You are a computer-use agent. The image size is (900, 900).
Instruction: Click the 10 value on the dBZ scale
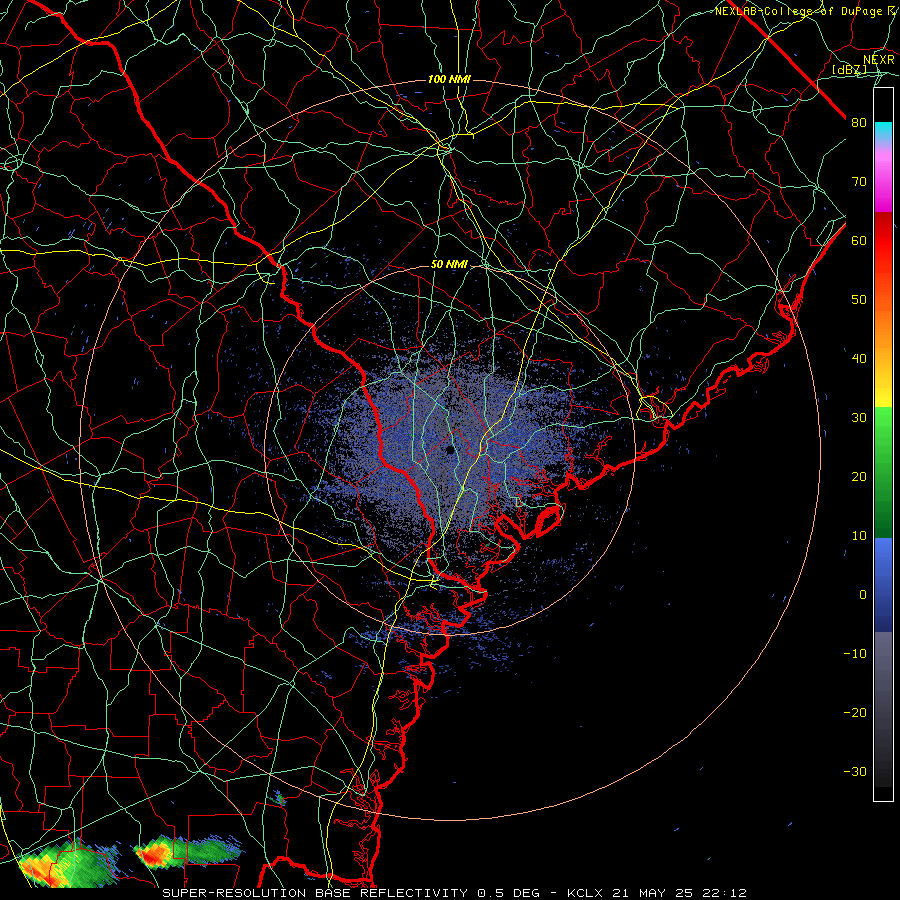click(x=859, y=536)
